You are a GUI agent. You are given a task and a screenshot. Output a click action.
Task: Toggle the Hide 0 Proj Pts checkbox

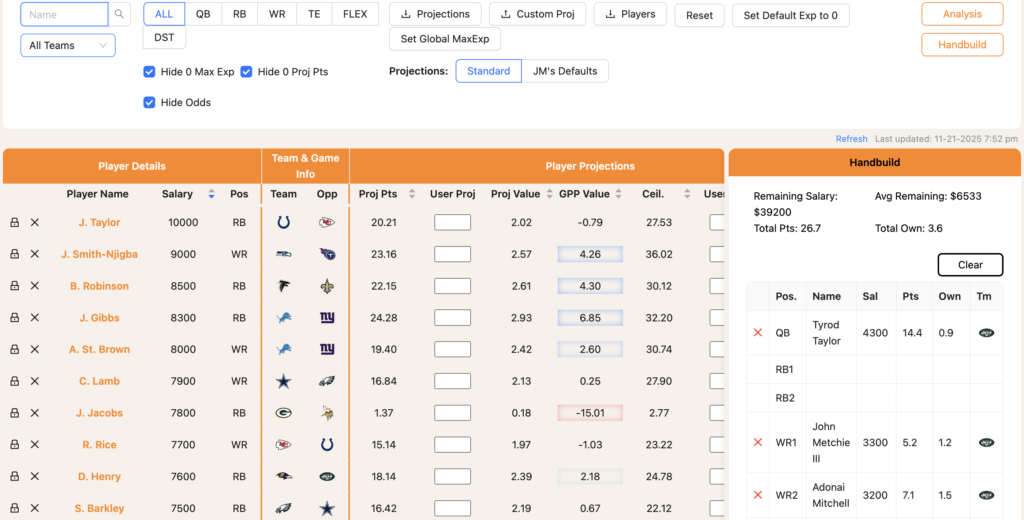pos(246,72)
